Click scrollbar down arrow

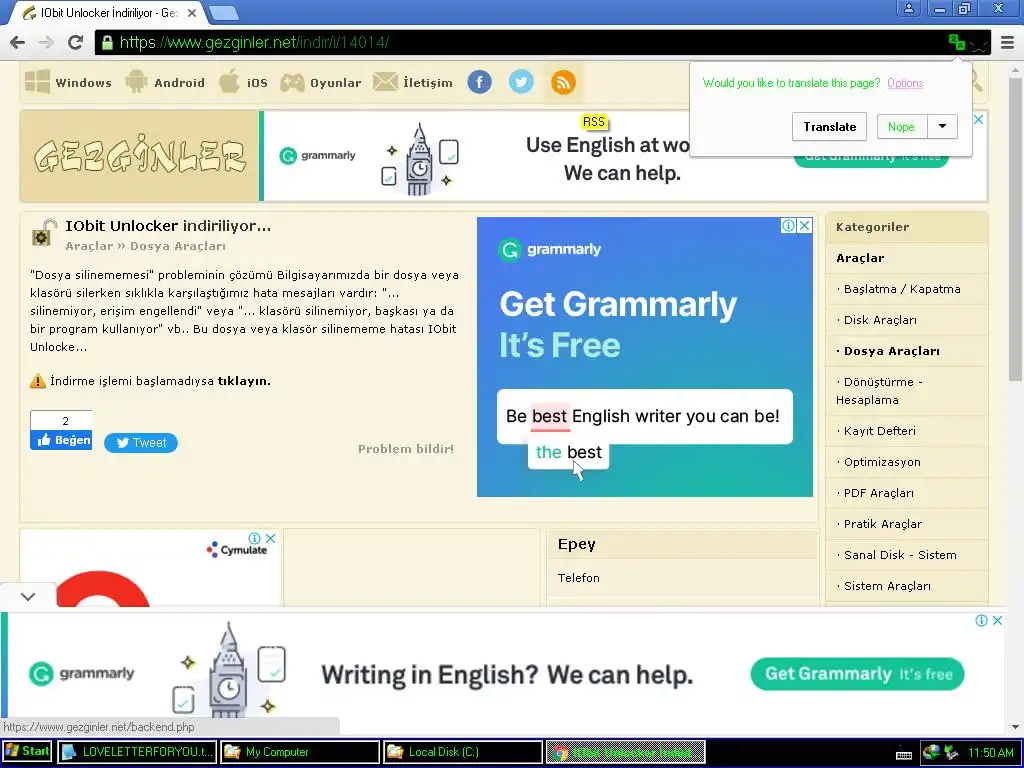click(1015, 727)
